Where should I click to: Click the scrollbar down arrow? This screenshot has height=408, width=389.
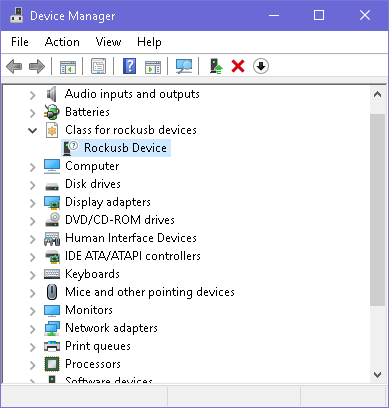[x=377, y=375]
